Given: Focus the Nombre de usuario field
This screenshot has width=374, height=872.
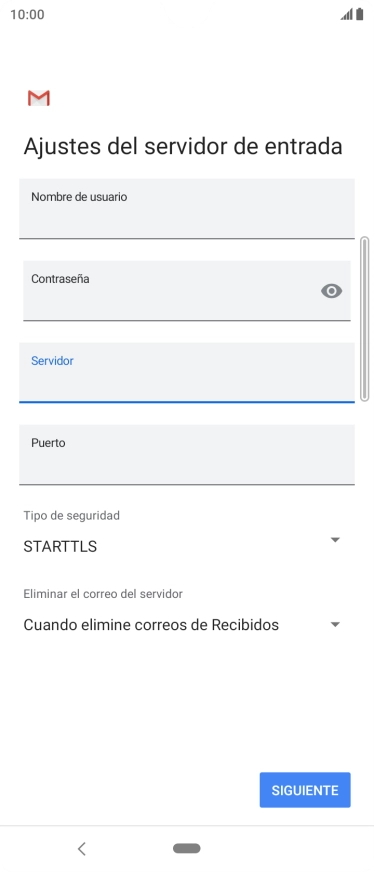Looking at the screenshot, I should click(187, 209).
